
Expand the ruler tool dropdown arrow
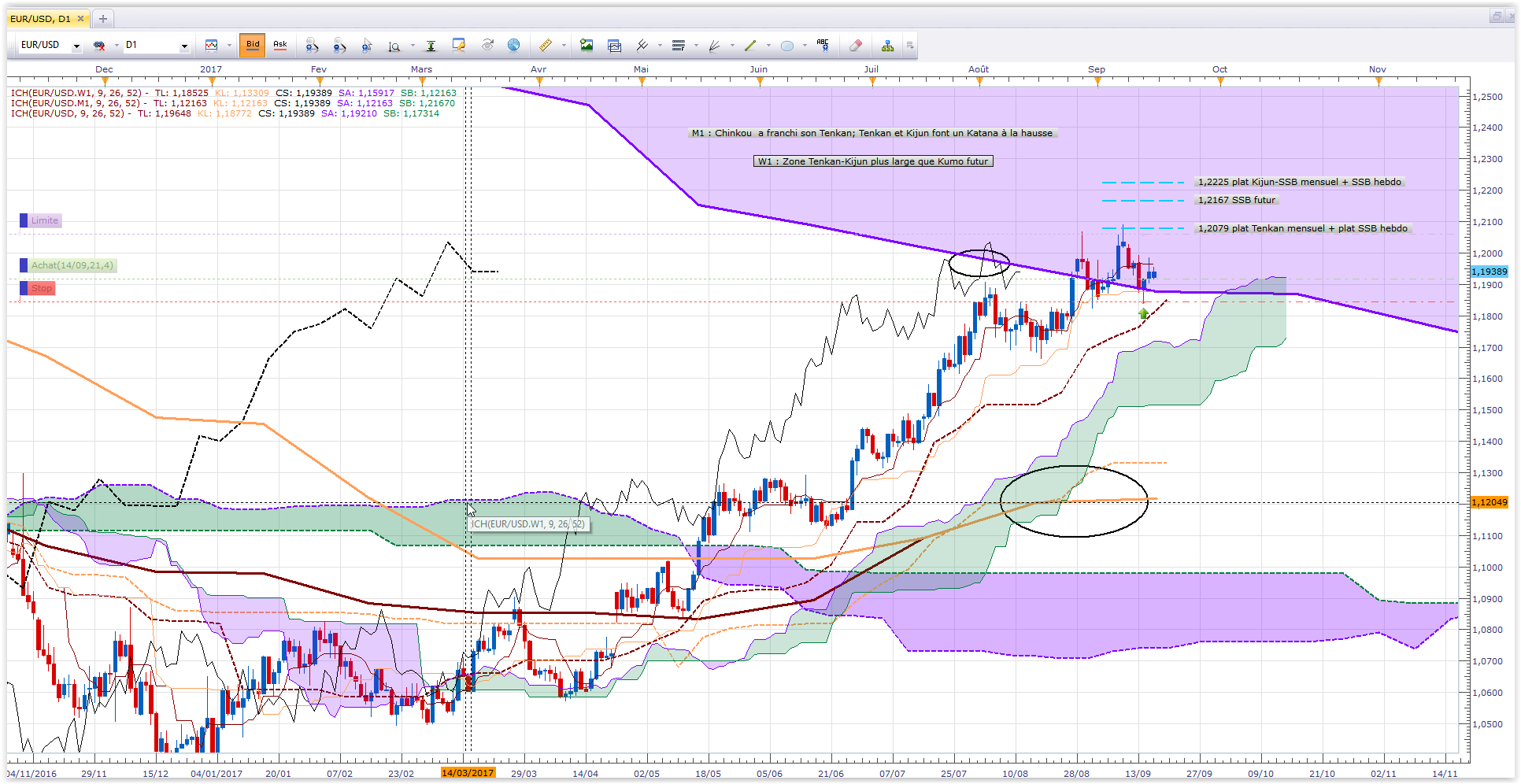coord(564,46)
